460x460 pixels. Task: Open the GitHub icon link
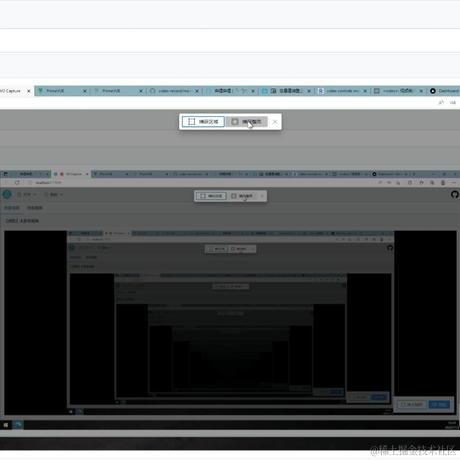pos(455,194)
